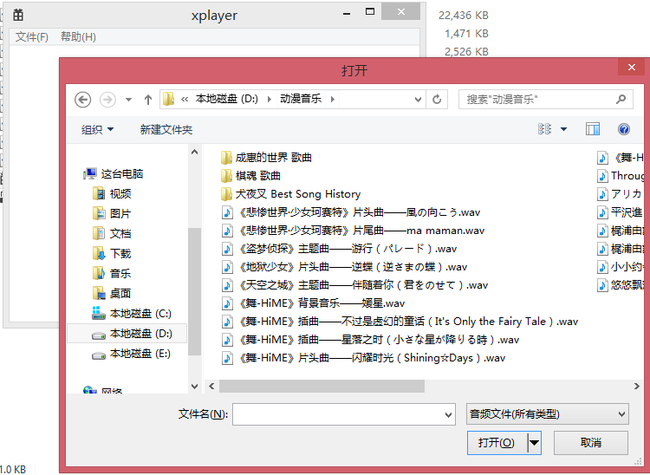
Task: Toggle the preview pane icon
Action: tap(593, 129)
